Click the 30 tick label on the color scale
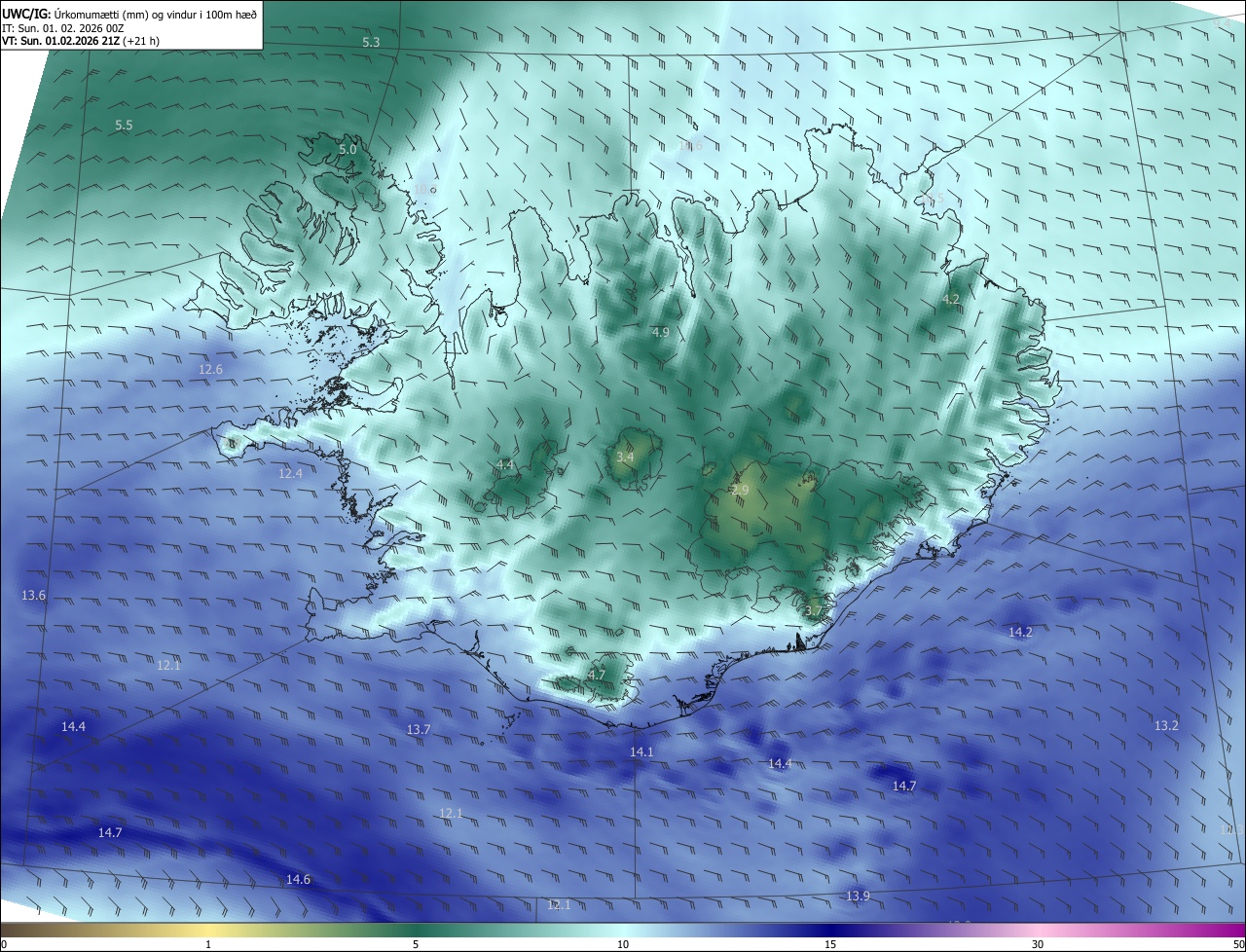The image size is (1246, 952). 1038,944
